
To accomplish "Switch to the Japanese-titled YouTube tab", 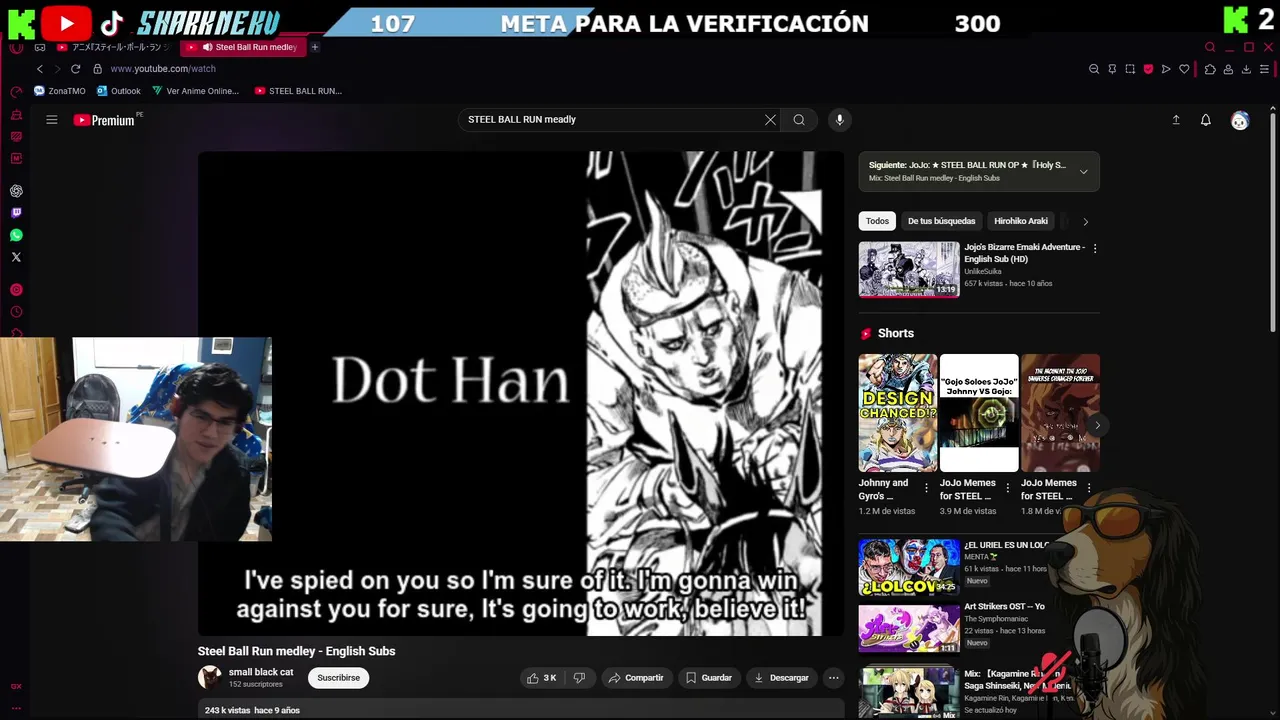I will (x=112, y=47).
